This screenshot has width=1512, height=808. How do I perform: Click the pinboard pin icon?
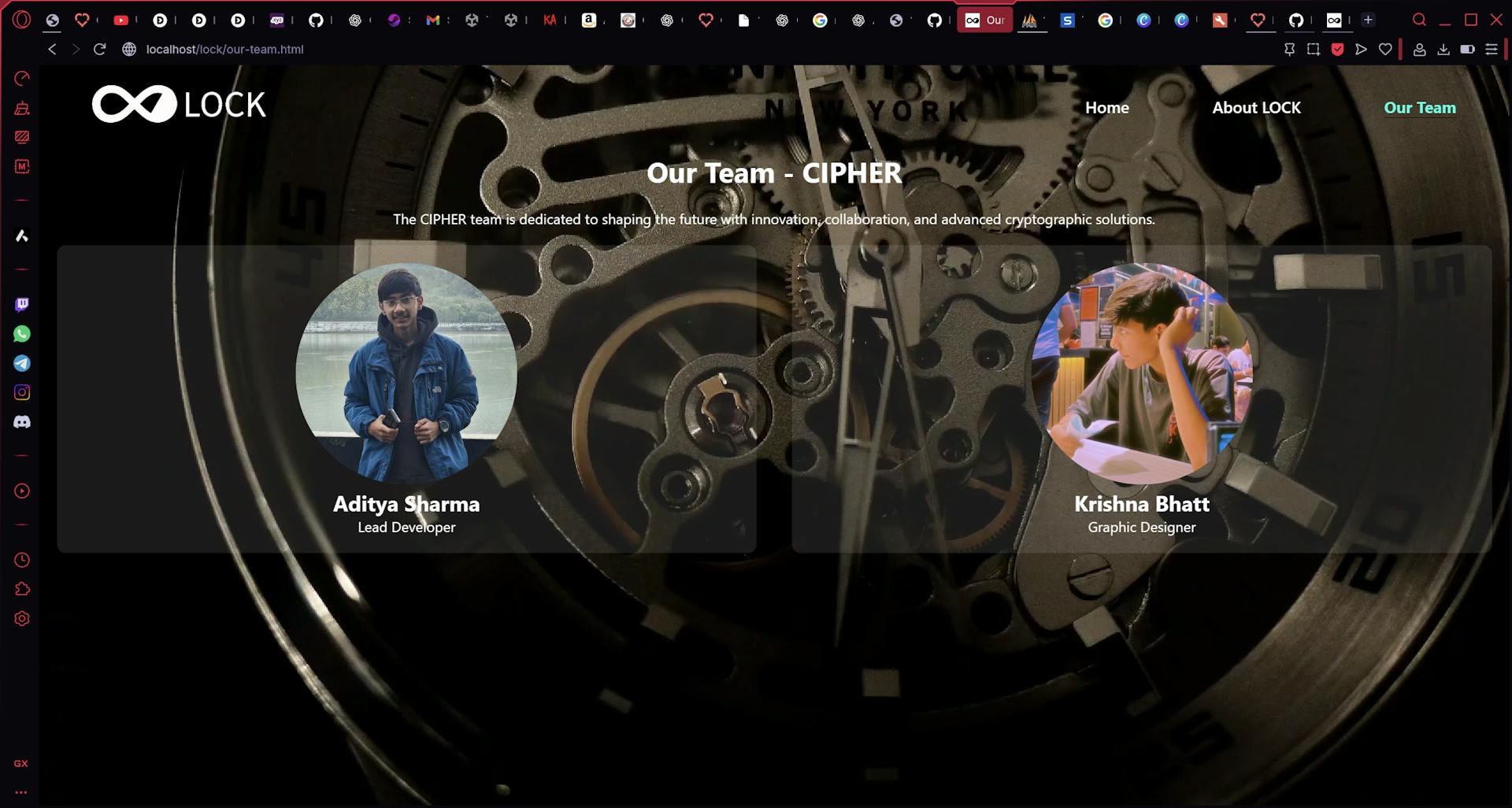(x=1289, y=49)
